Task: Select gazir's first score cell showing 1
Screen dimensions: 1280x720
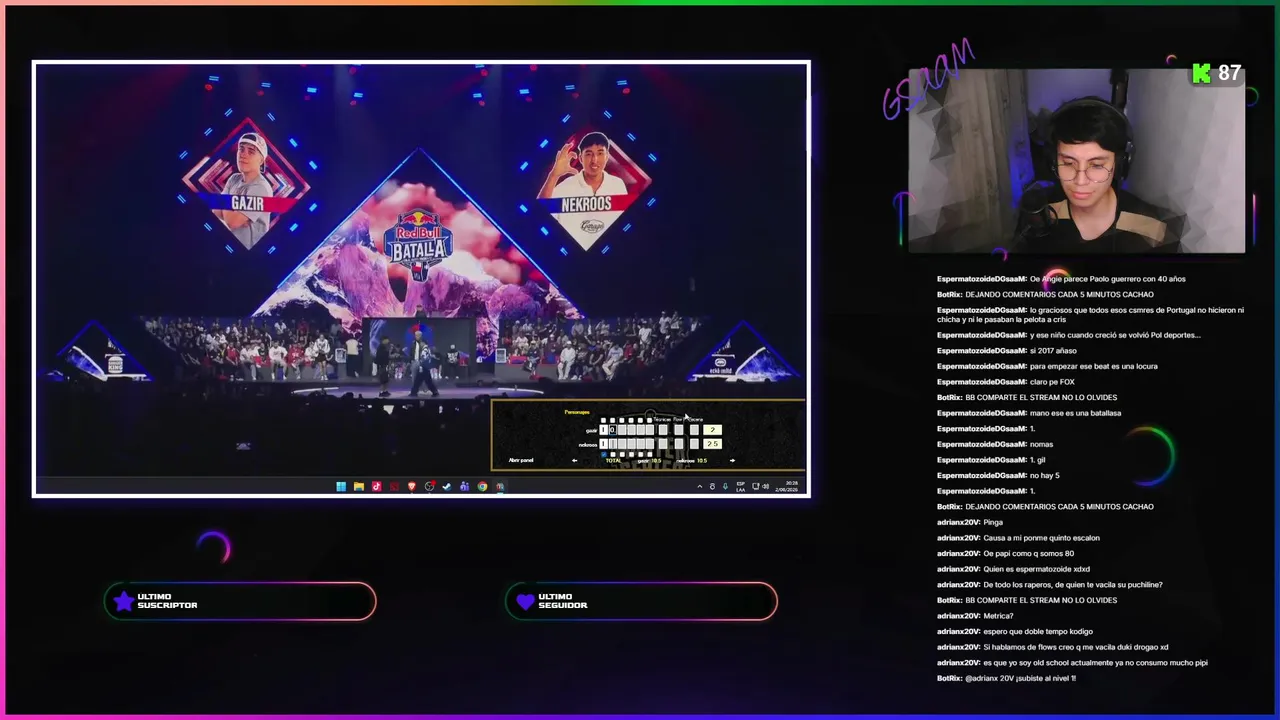Action: point(603,430)
